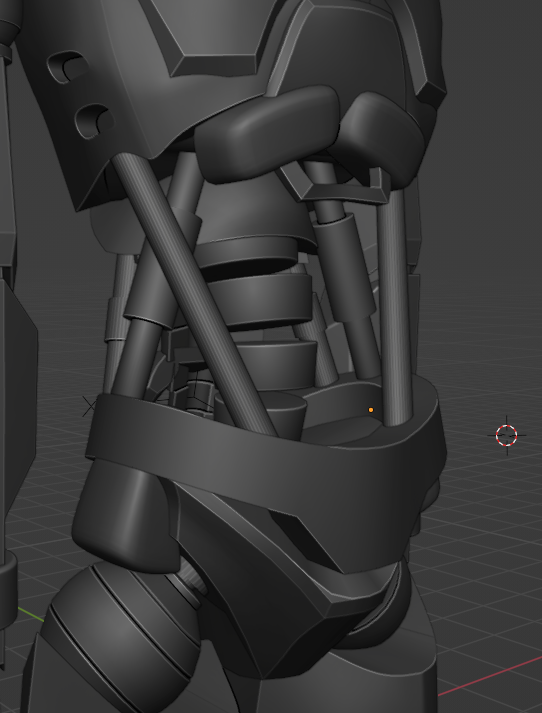Click the orange object origin dot
Viewport: 542px width, 713px height.
371,410
